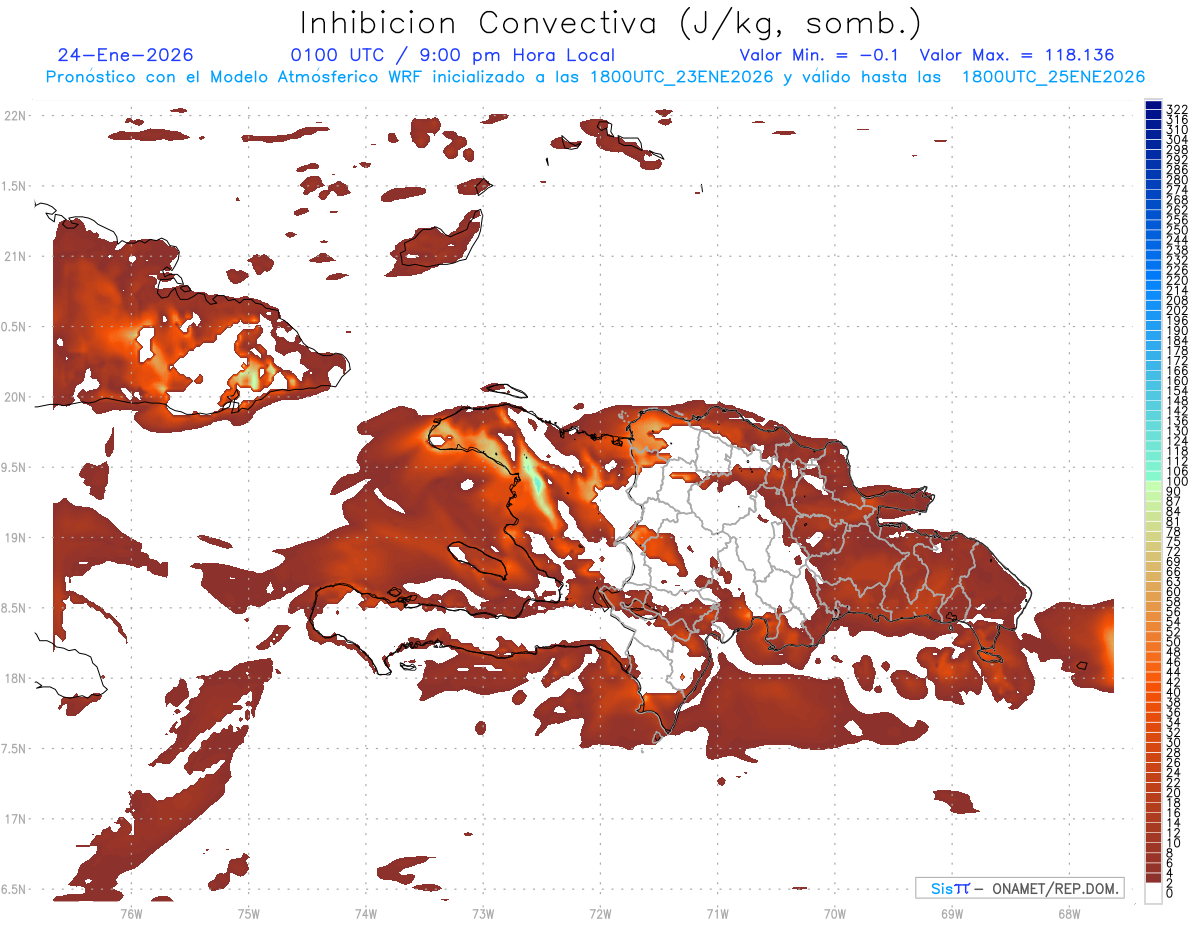The width and height of the screenshot is (1200, 927).
Task: Click the "8.5N" latitude label
Action: tap(15, 608)
